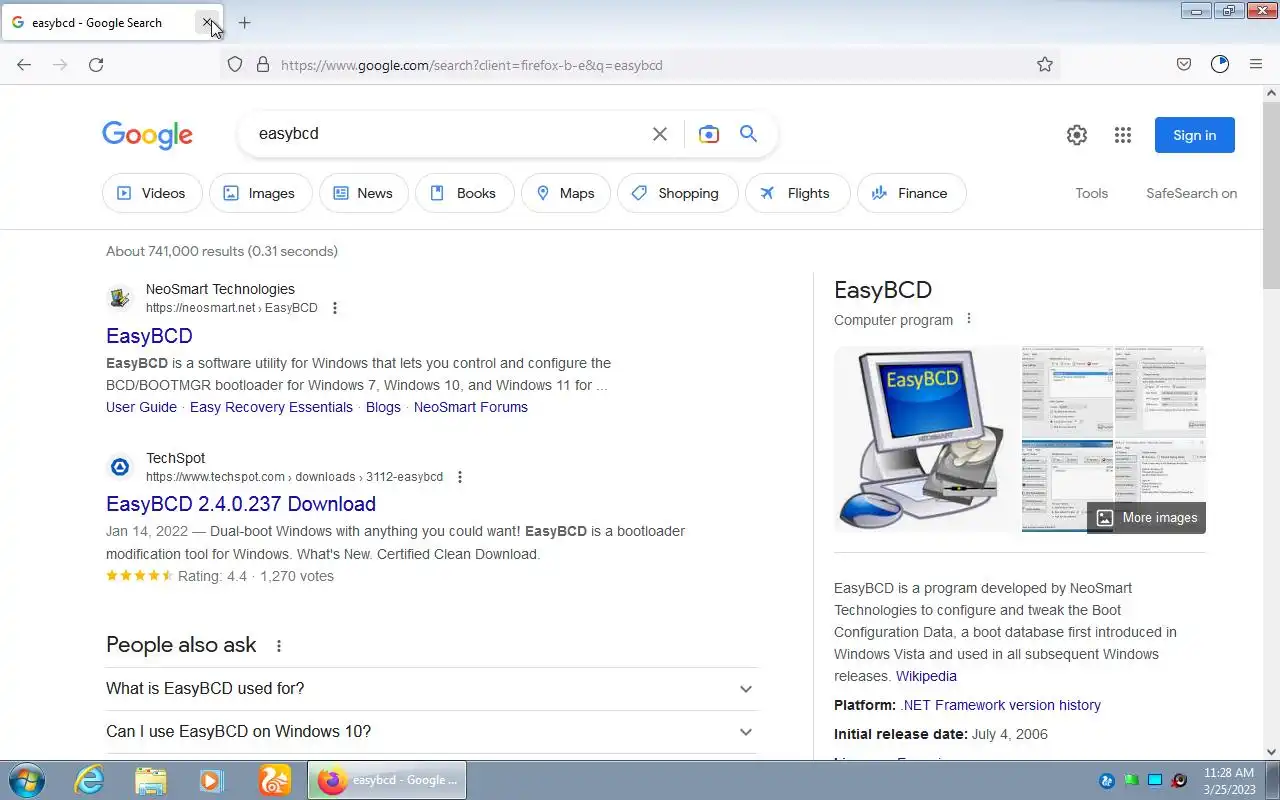Screen dimensions: 1280x800
Task: Click the Google logo
Action: [147, 135]
